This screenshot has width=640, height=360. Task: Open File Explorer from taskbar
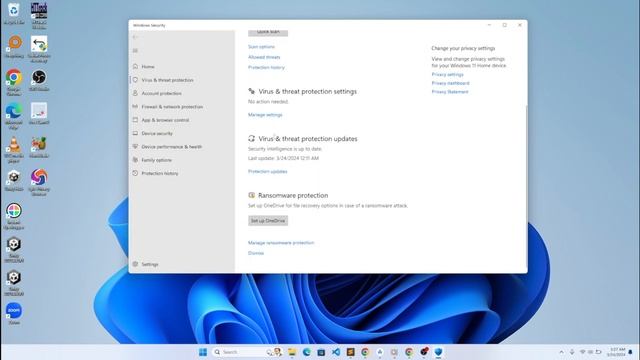pyautogui.click(x=292, y=352)
